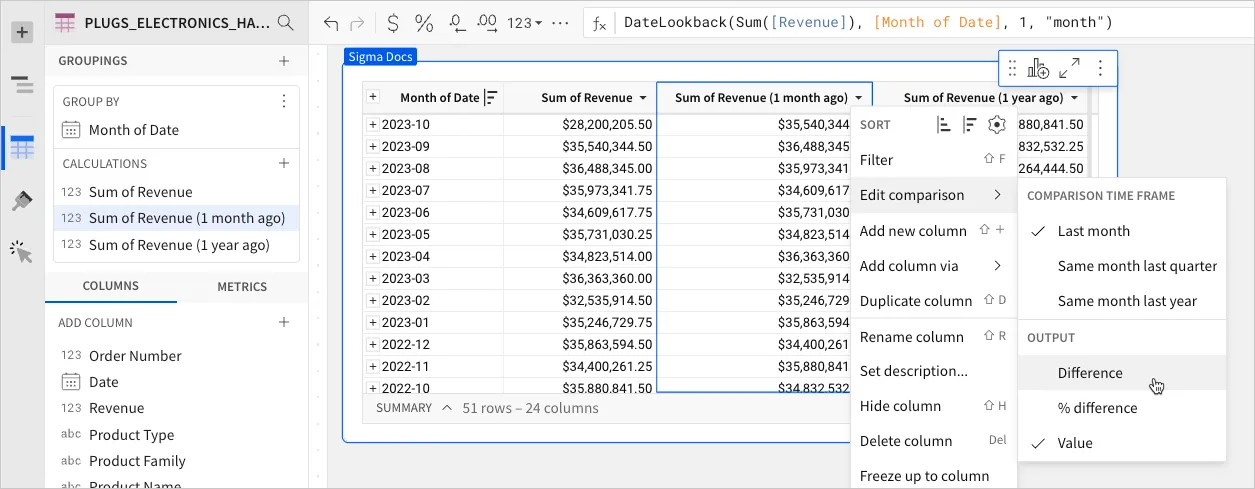The image size is (1255, 489).
Task: Select Sum of Revenue (1 year ago) calculation
Action: pyautogui.click(x=176, y=245)
